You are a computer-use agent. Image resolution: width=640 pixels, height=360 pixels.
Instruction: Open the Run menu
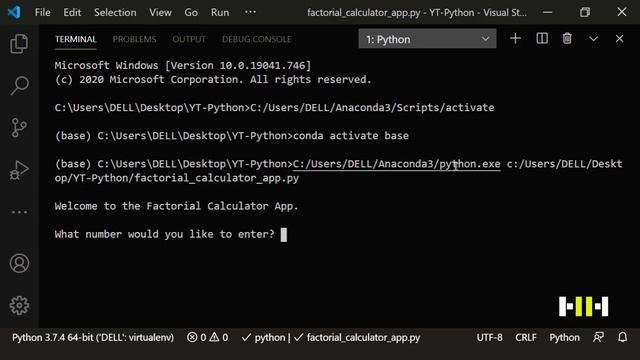220,12
